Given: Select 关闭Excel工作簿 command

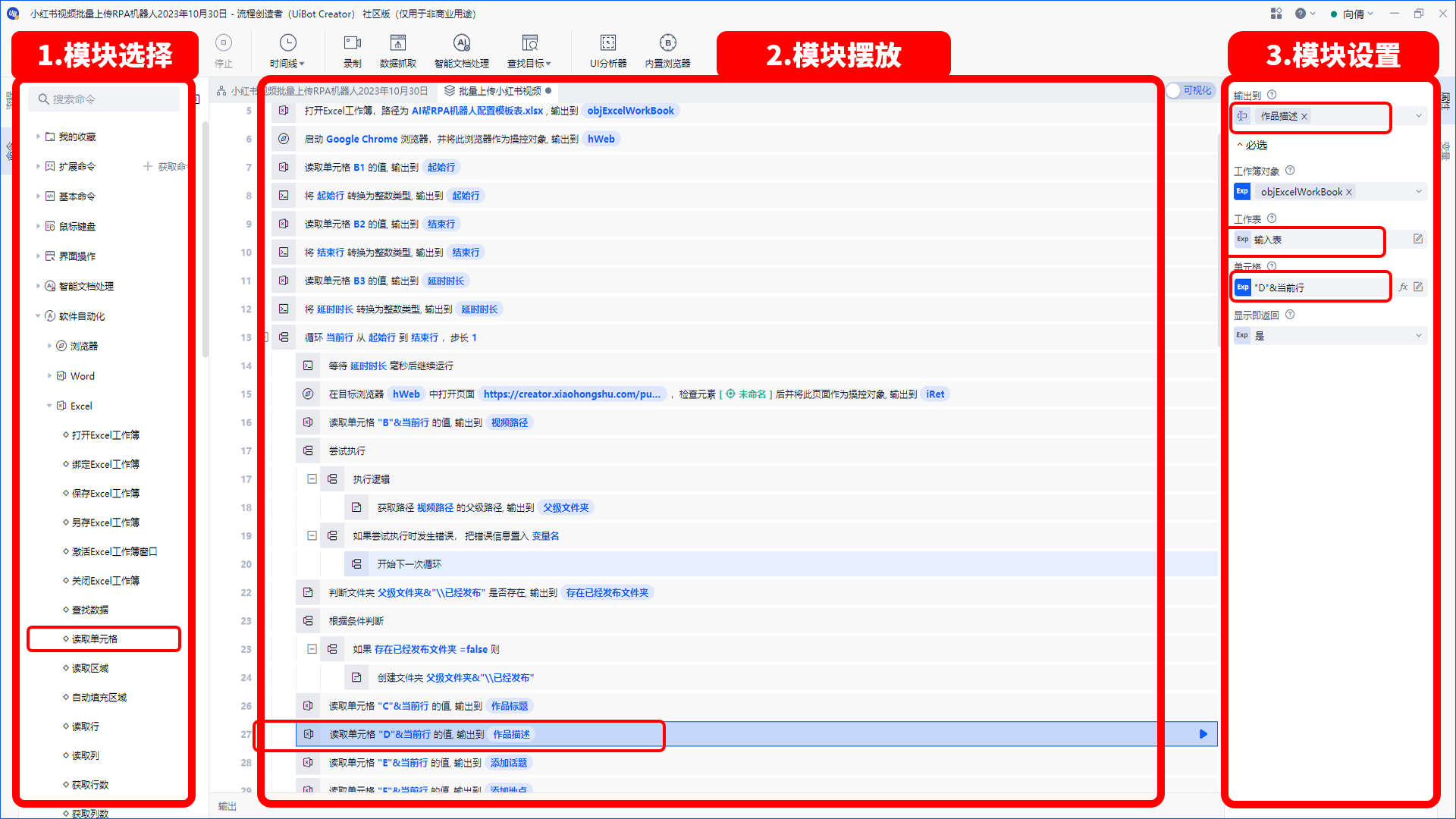Looking at the screenshot, I should coord(105,581).
